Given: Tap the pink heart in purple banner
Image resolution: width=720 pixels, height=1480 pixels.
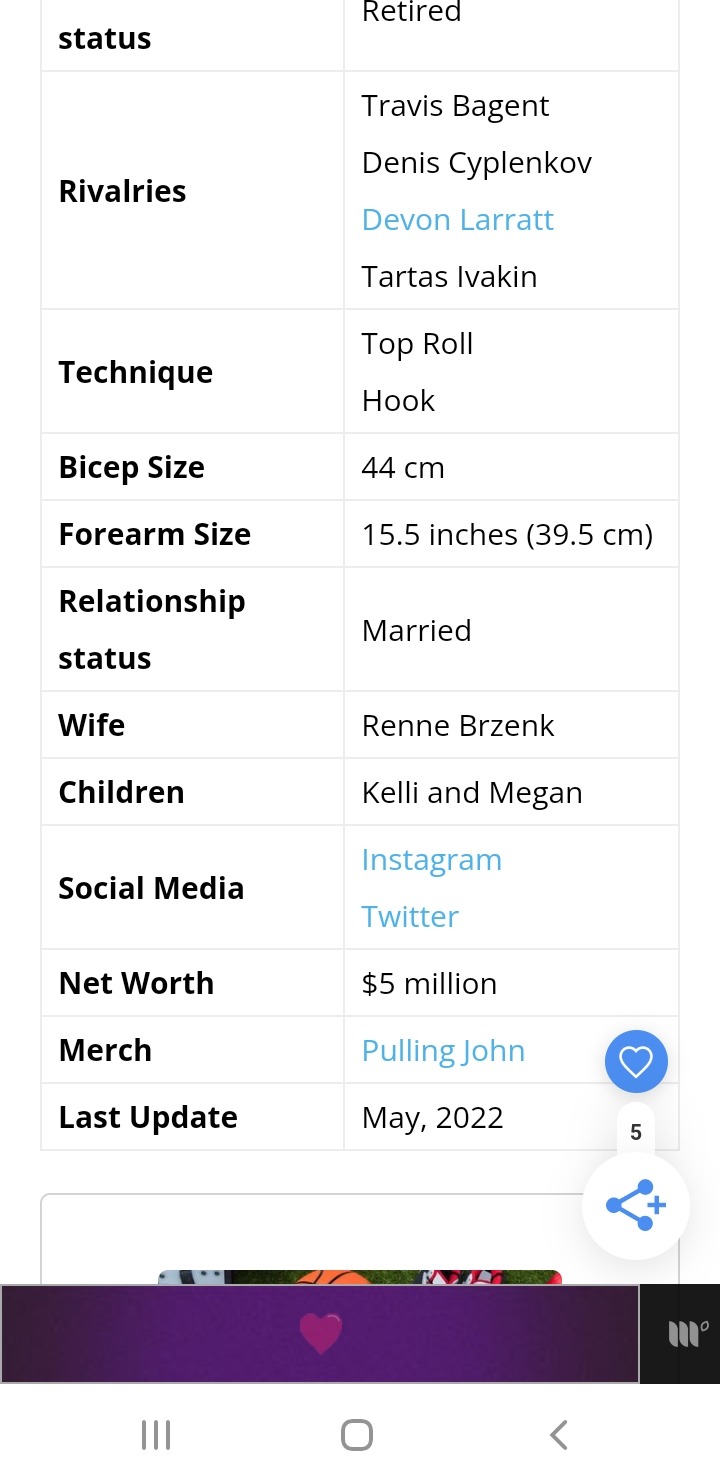Looking at the screenshot, I should (321, 1334).
